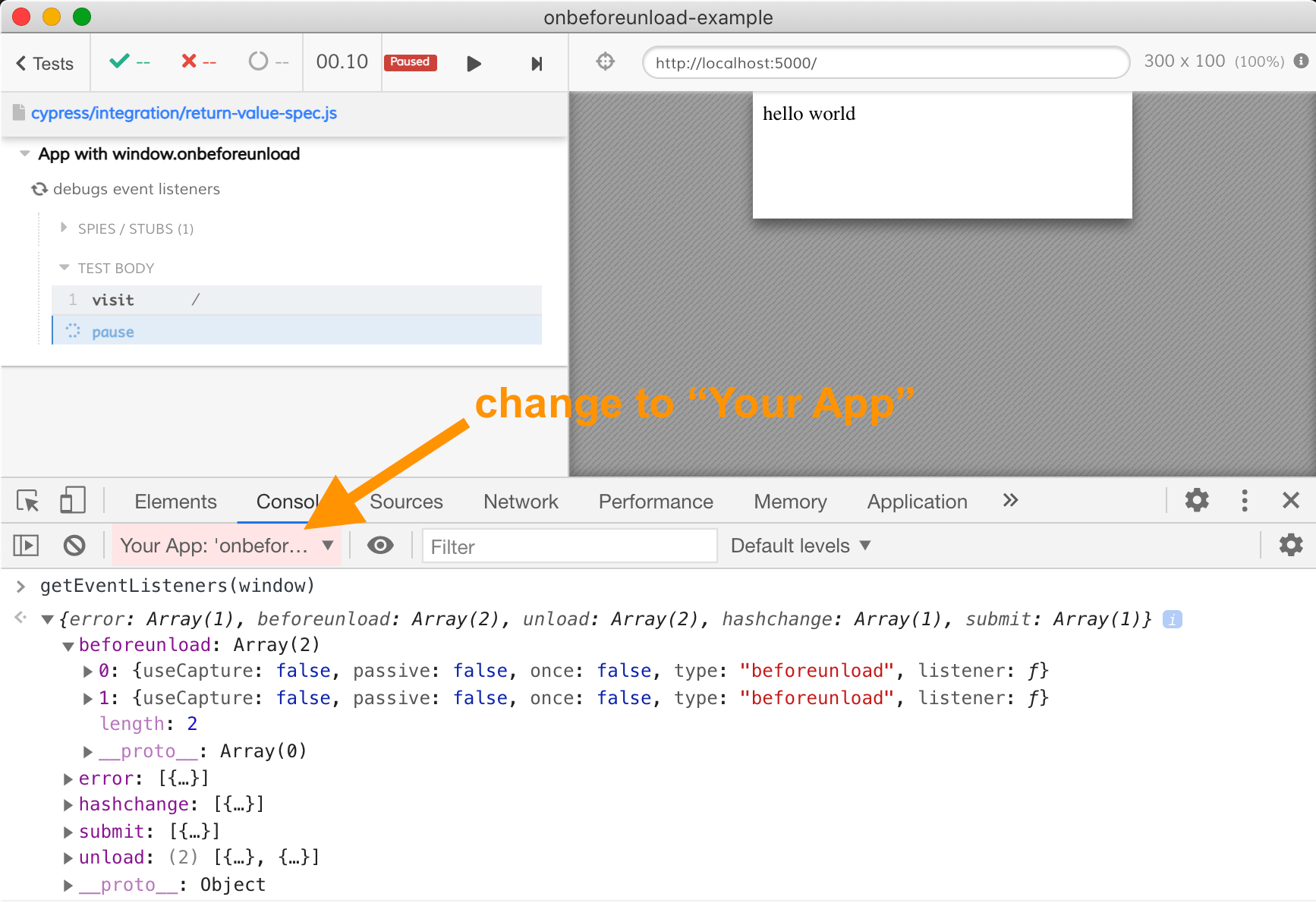The image size is (1316, 903).
Task: Collapse the TEST BODY section
Action: click(64, 268)
